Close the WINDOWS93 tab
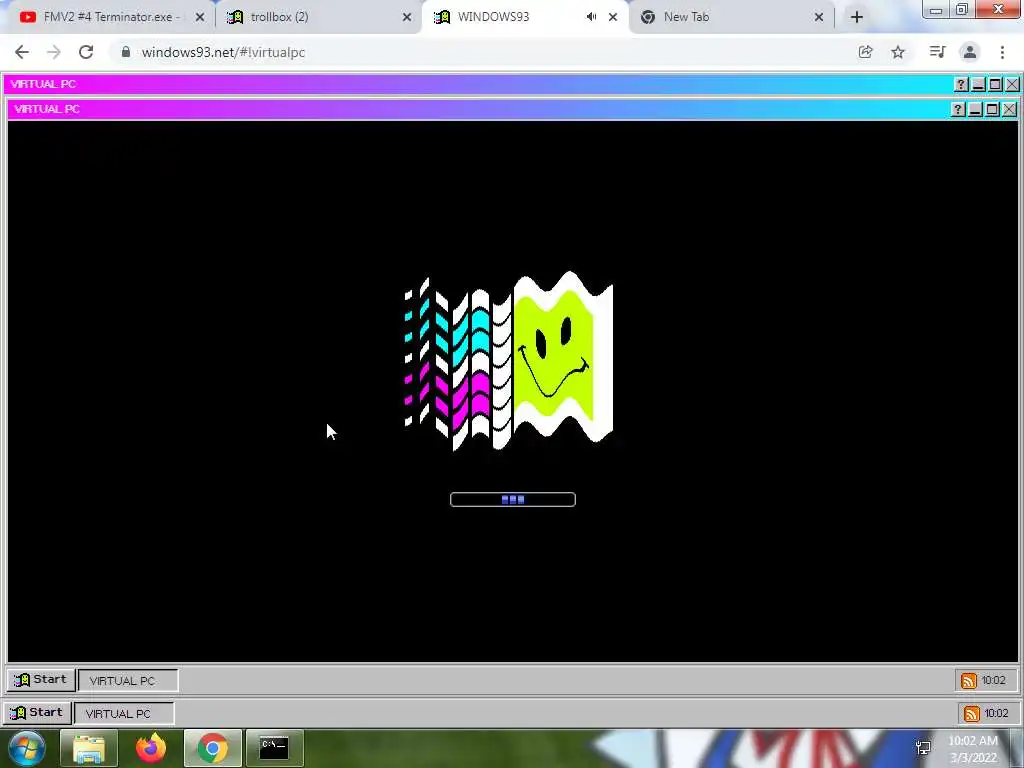 tap(613, 17)
